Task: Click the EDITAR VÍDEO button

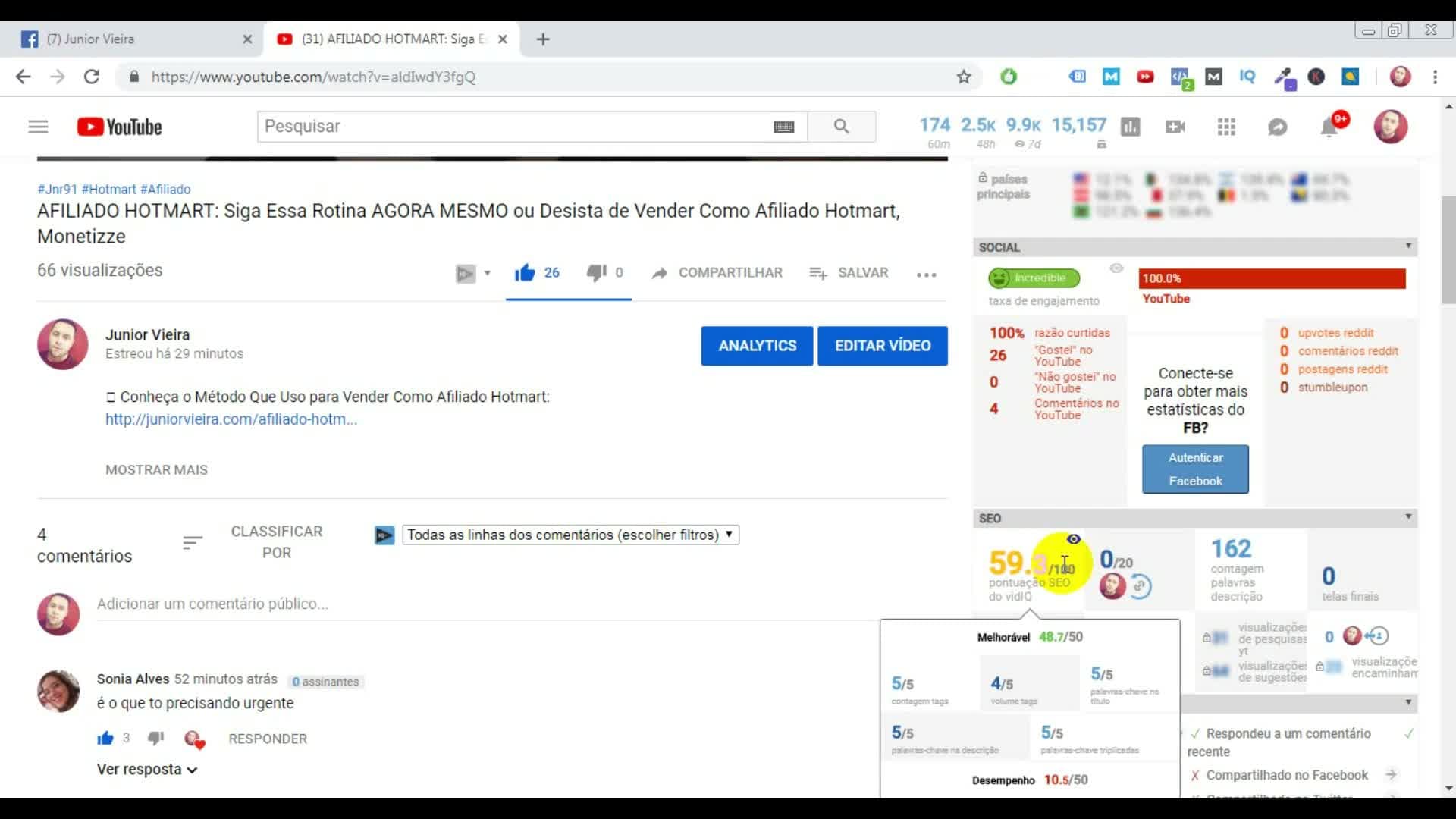Action: [x=883, y=346]
